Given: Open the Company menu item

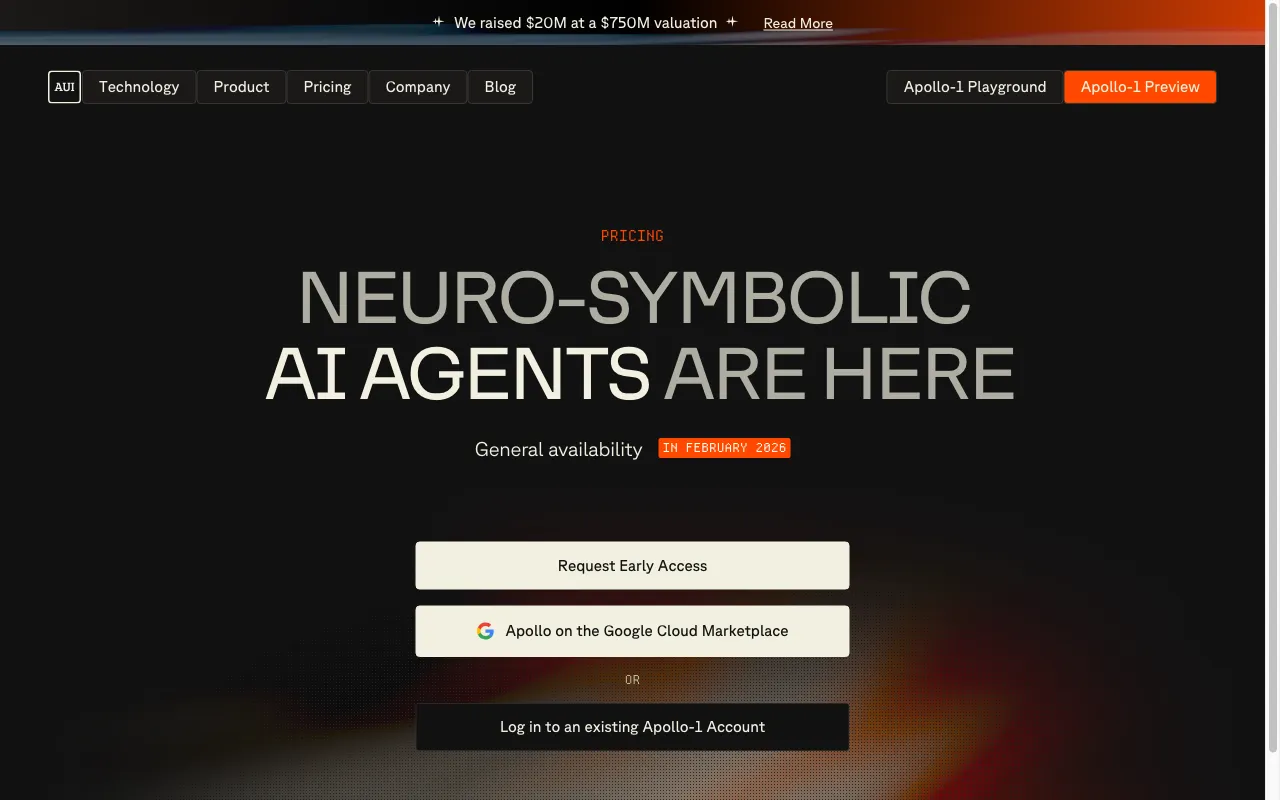Looking at the screenshot, I should (418, 87).
